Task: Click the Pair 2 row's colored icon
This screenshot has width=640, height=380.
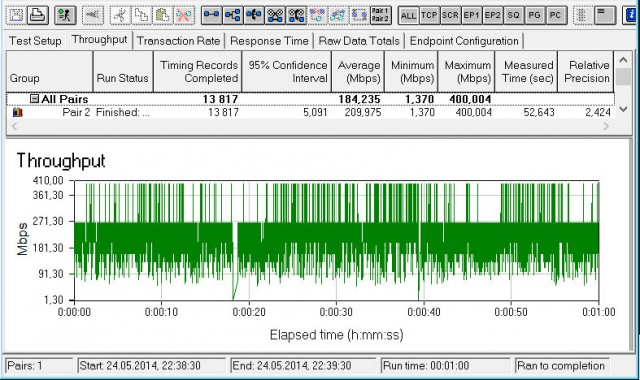Action: click(18, 112)
